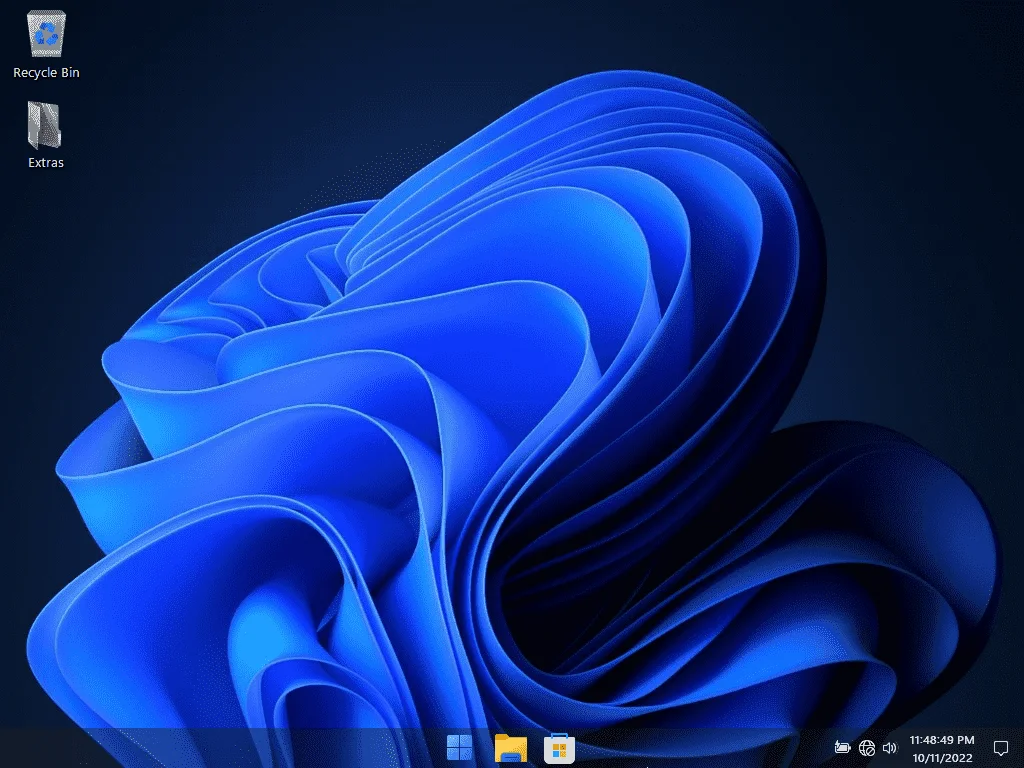Viewport: 1024px width, 768px height.
Task: Open File Explorer from the taskbar
Action: click(x=510, y=748)
